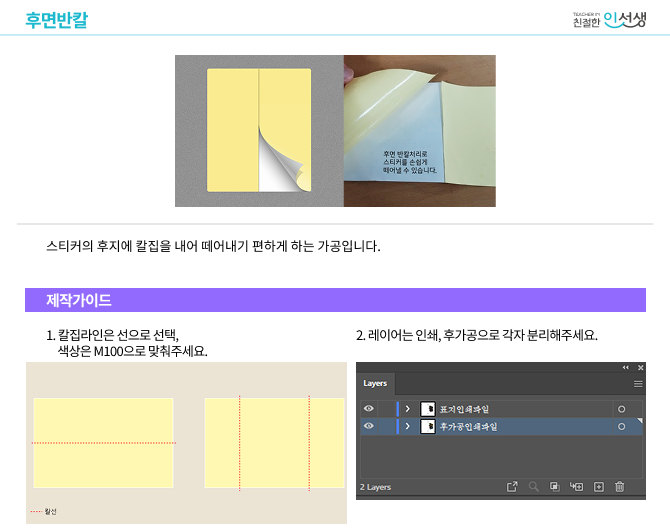Image resolution: width=670 pixels, height=530 pixels.
Task: Click the 친절한 인선생 logo
Action: pyautogui.click(x=609, y=19)
